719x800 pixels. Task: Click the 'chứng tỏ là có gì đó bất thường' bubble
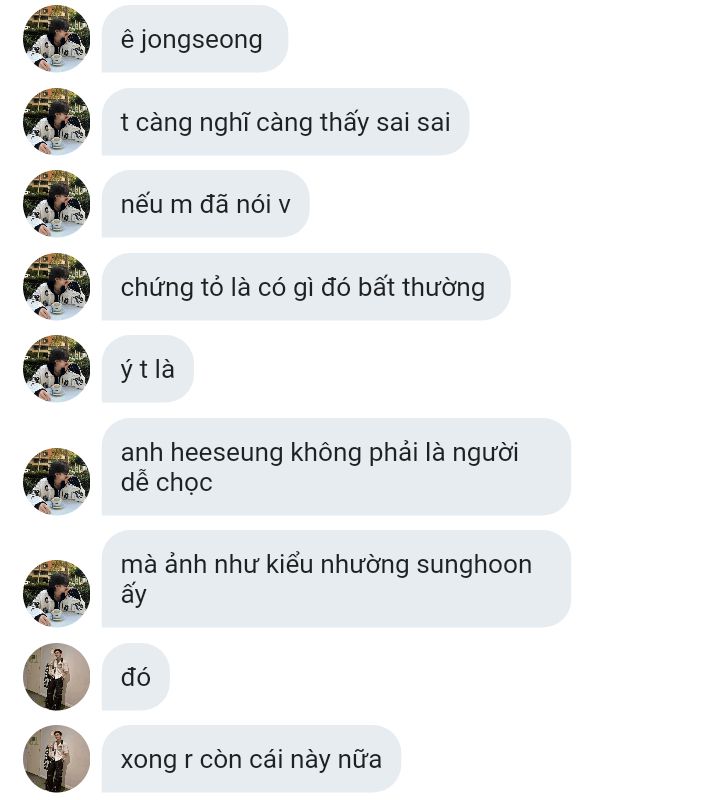click(x=306, y=286)
